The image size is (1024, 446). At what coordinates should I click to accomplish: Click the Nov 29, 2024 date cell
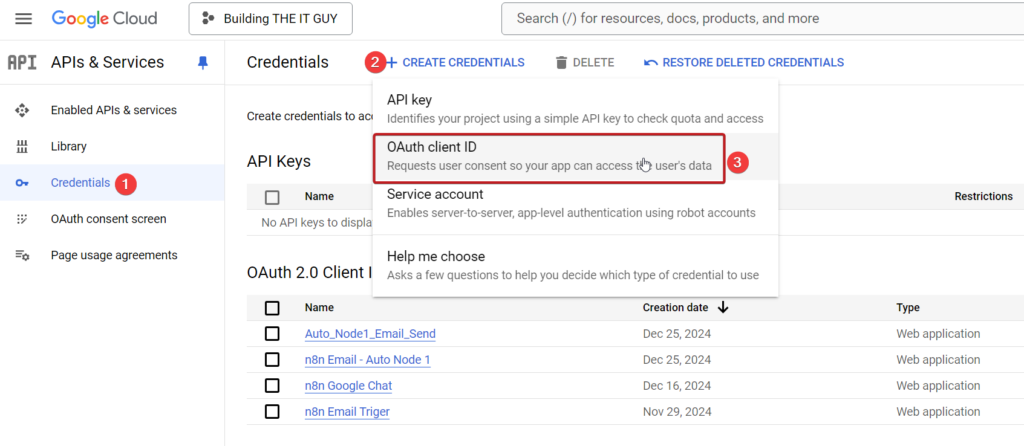(677, 412)
